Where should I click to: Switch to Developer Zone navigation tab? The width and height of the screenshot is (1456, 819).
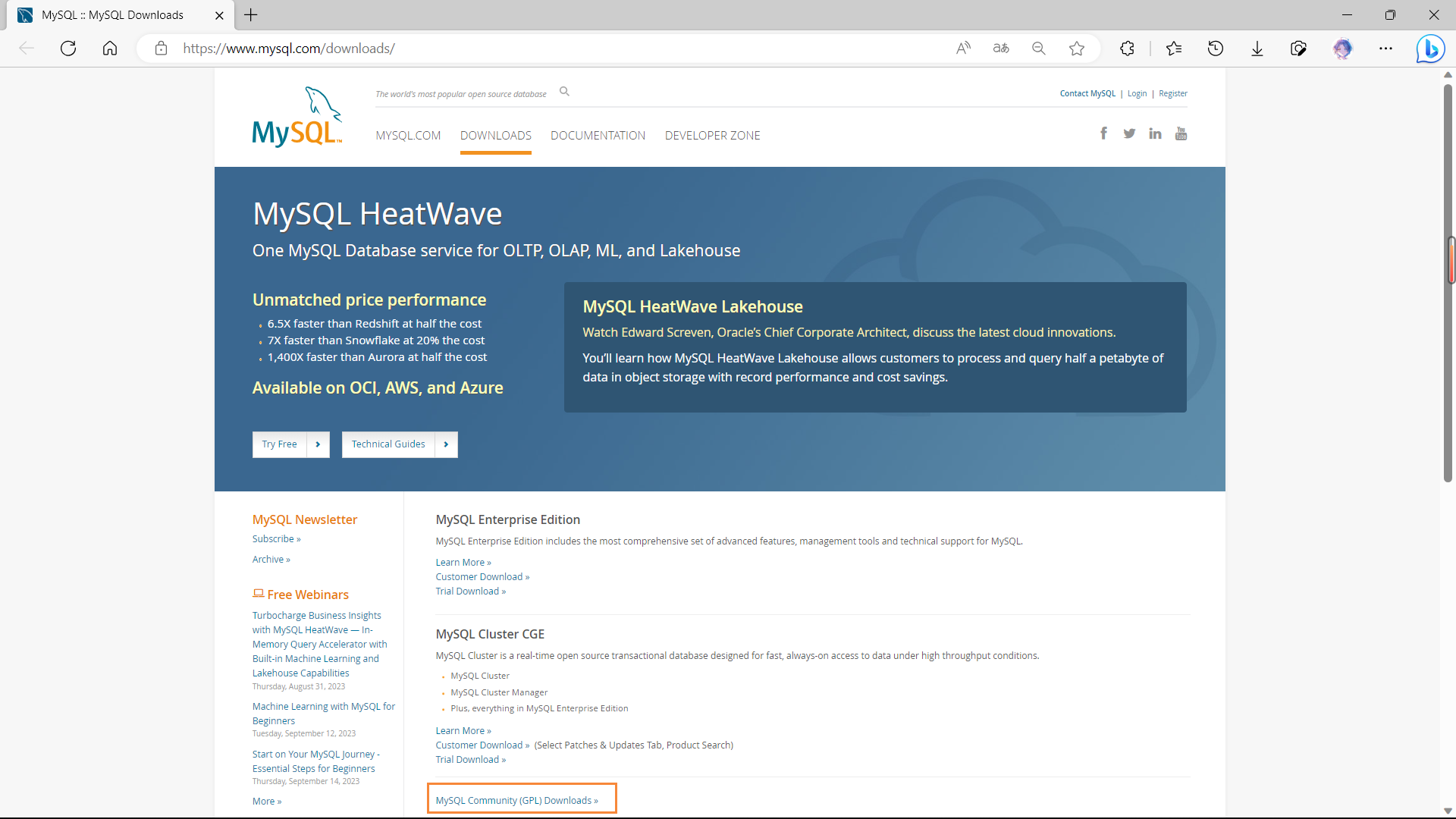pos(712,136)
